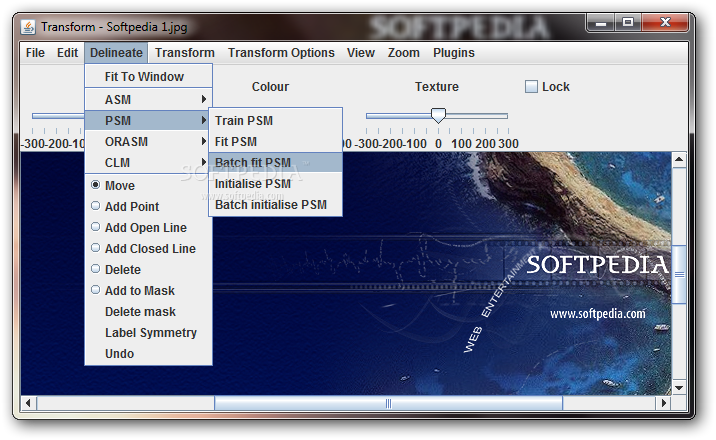Image resolution: width=716 pixels, height=440 pixels.
Task: Select the Add Point radio option
Action: click(x=148, y=206)
